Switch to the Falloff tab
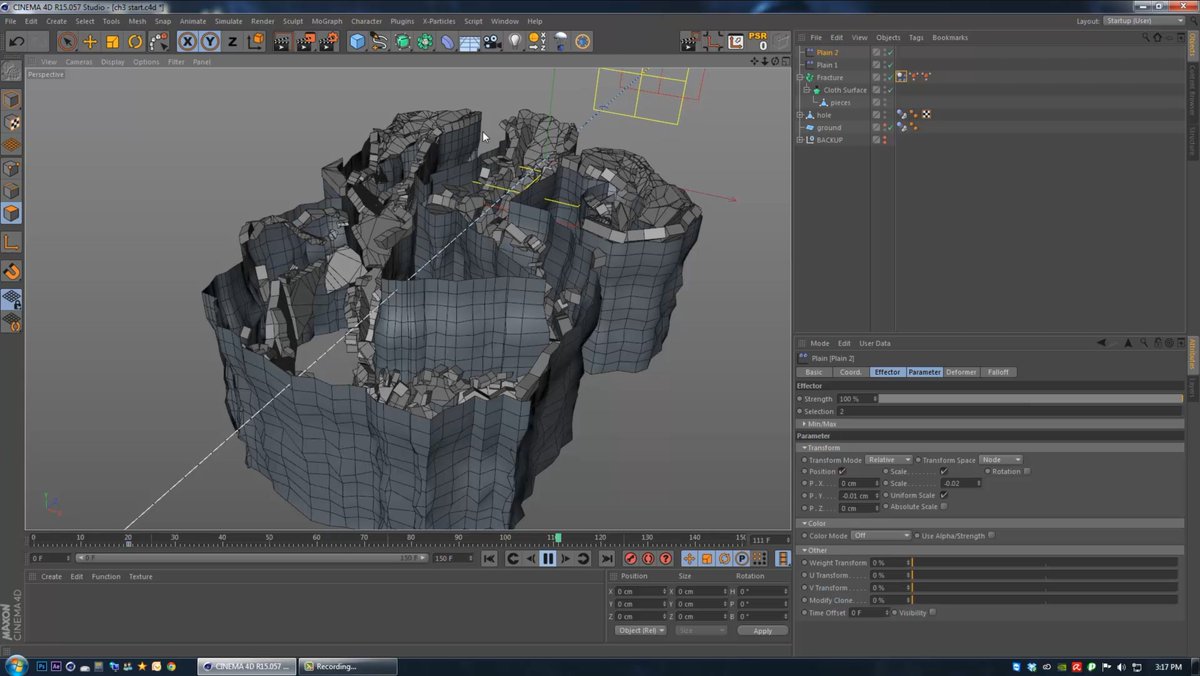The width and height of the screenshot is (1200, 676). (999, 372)
